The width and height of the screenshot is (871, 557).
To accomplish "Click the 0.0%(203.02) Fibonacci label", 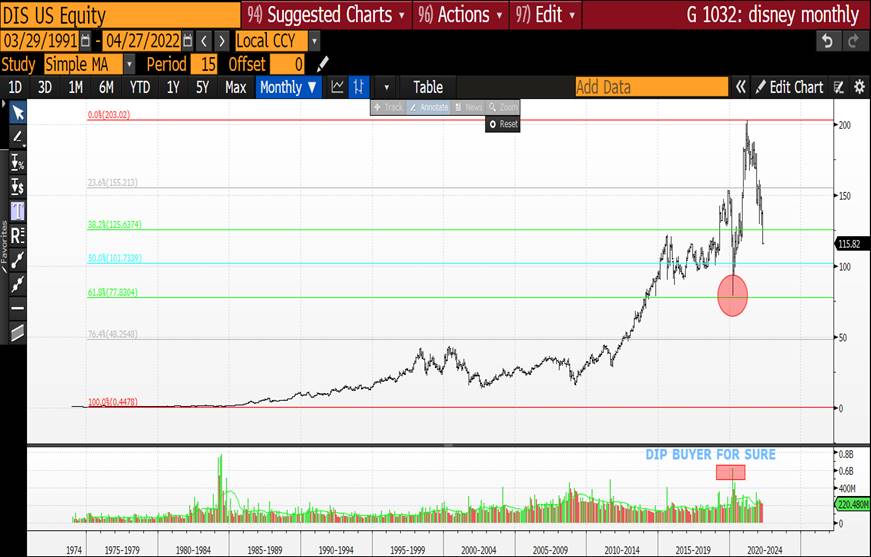I will [109, 115].
